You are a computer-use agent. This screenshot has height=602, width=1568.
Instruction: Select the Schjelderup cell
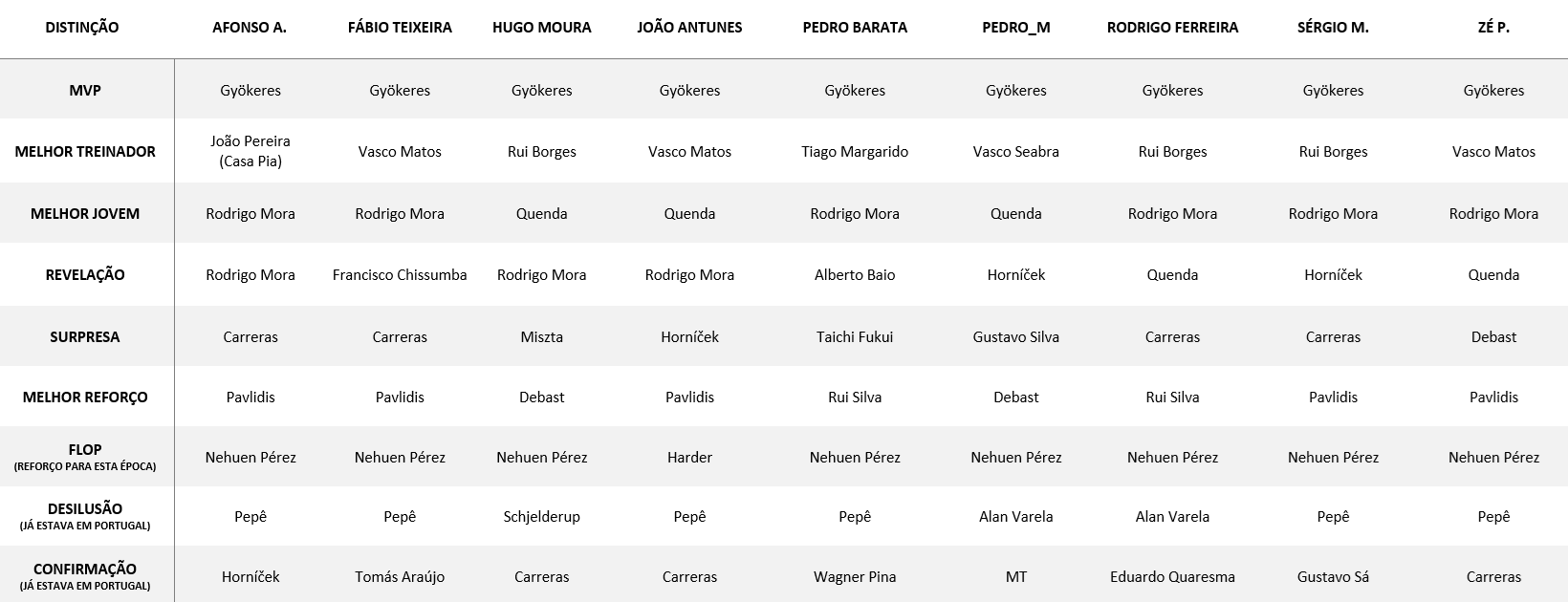click(x=541, y=516)
